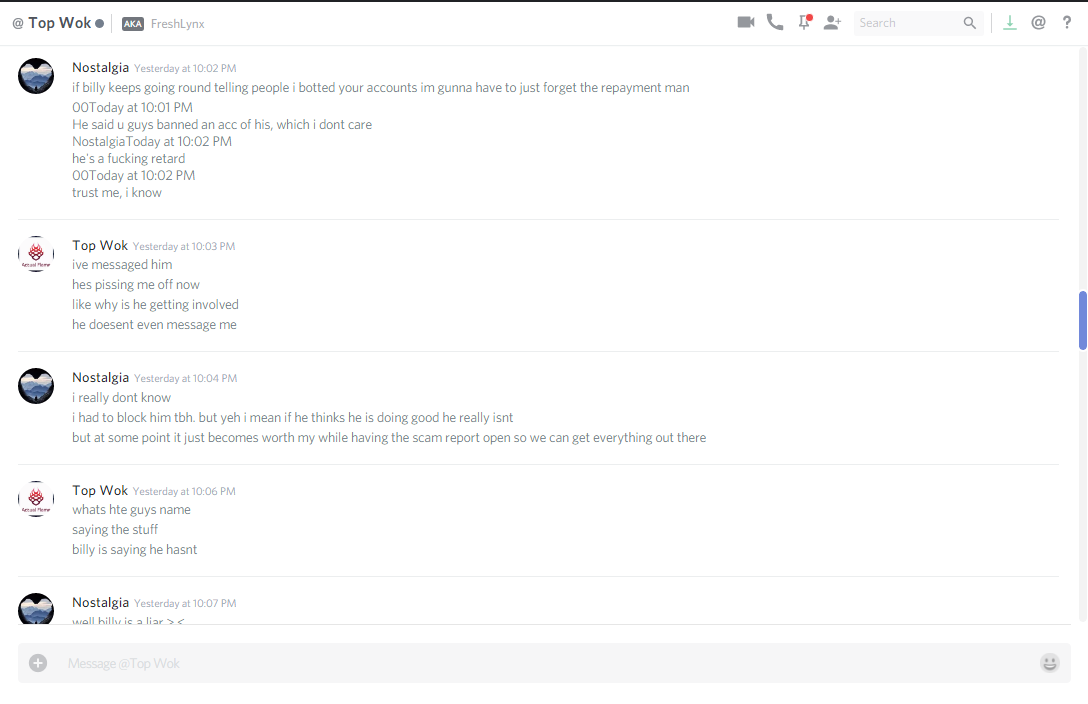The height and width of the screenshot is (704, 1088).
Task: Focus the Search input field
Action: coord(908,23)
